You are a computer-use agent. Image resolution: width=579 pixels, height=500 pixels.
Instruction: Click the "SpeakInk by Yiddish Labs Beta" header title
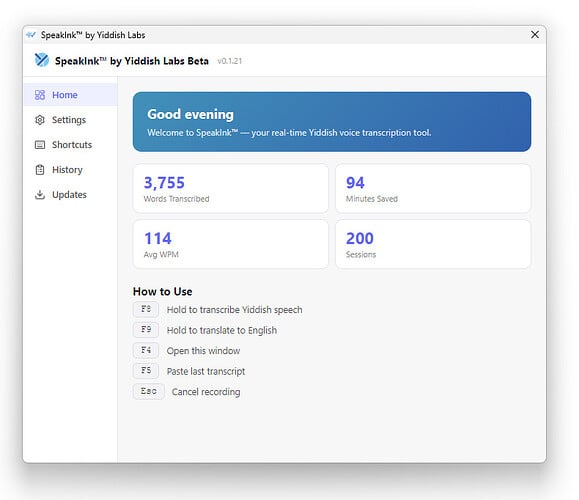[x=132, y=61]
